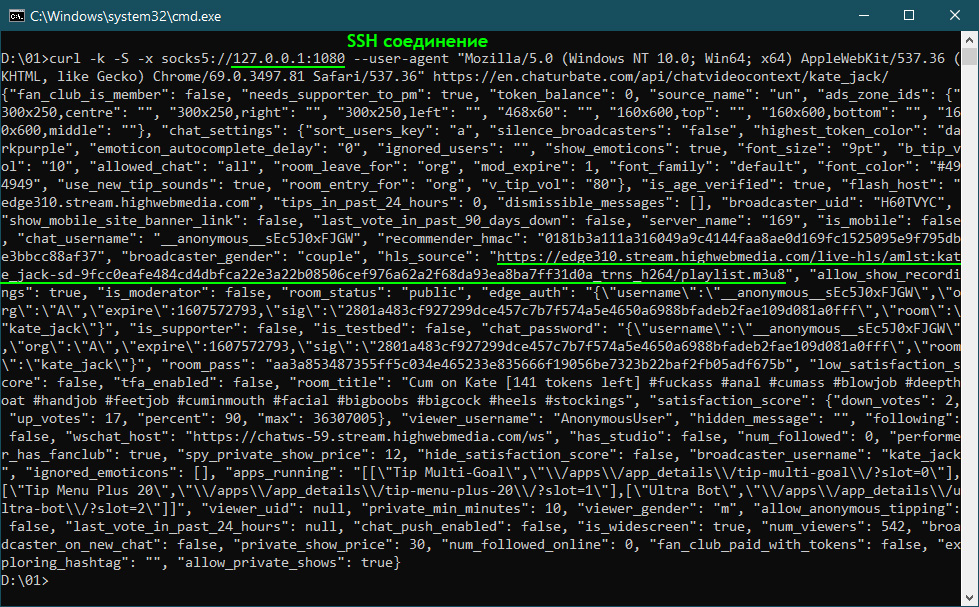Click the private_show_price value 30
The width and height of the screenshot is (979, 607).
(x=417, y=545)
